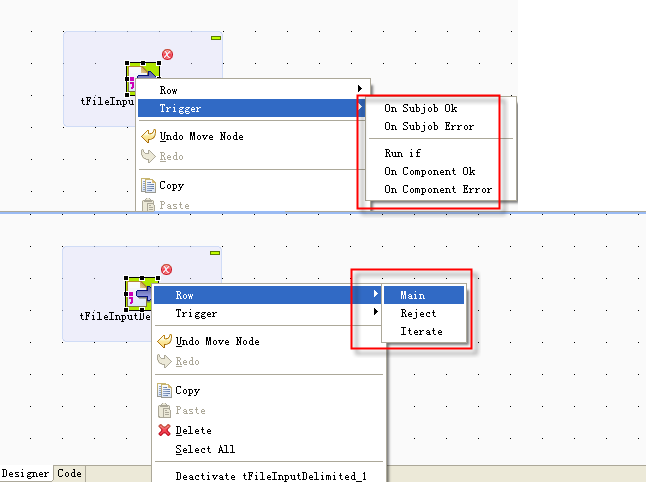This screenshot has height=482, width=650.
Task: Select Run if trigger option
Action: pos(402,153)
